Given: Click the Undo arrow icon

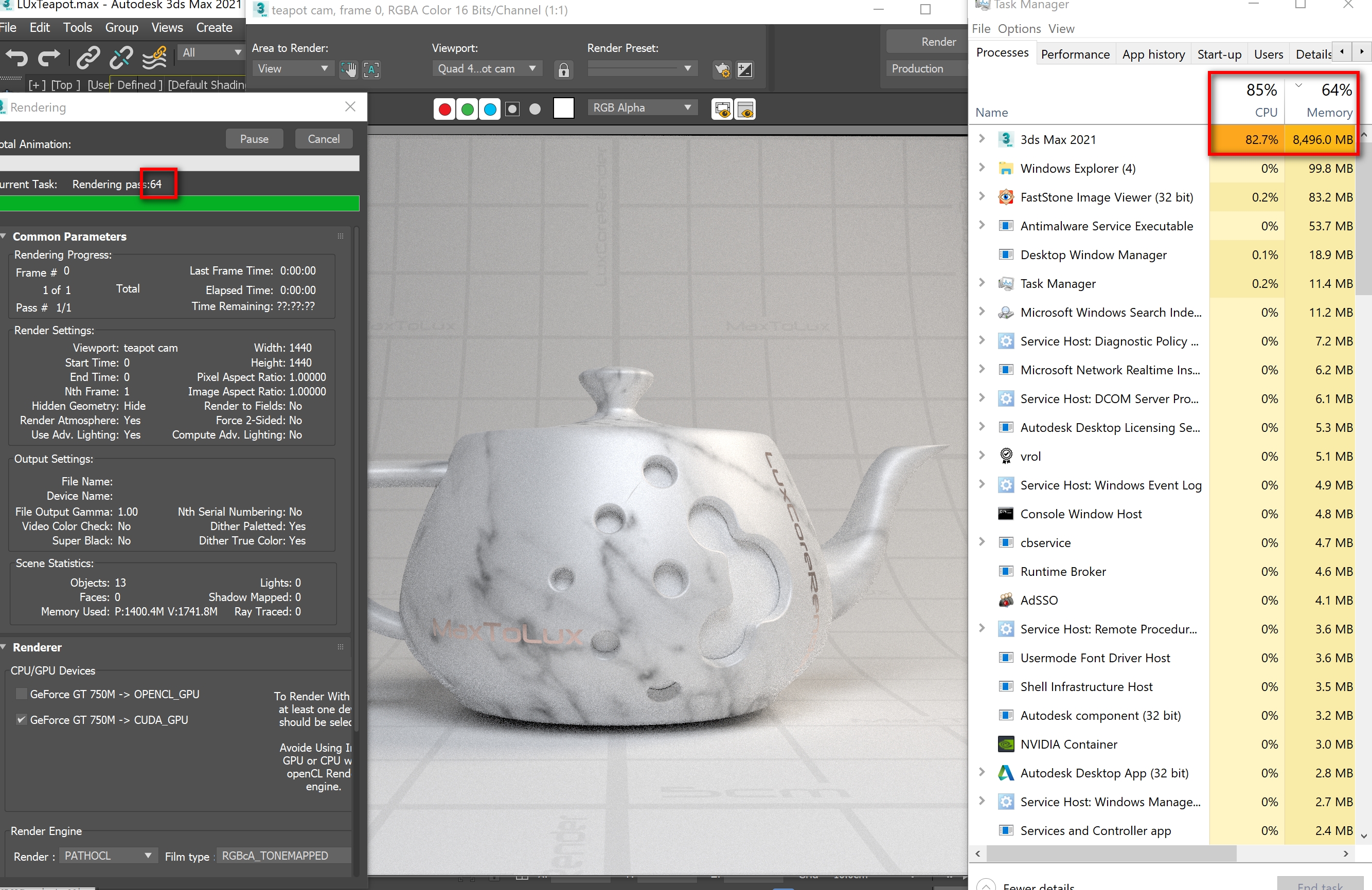Looking at the screenshot, I should click(16, 58).
